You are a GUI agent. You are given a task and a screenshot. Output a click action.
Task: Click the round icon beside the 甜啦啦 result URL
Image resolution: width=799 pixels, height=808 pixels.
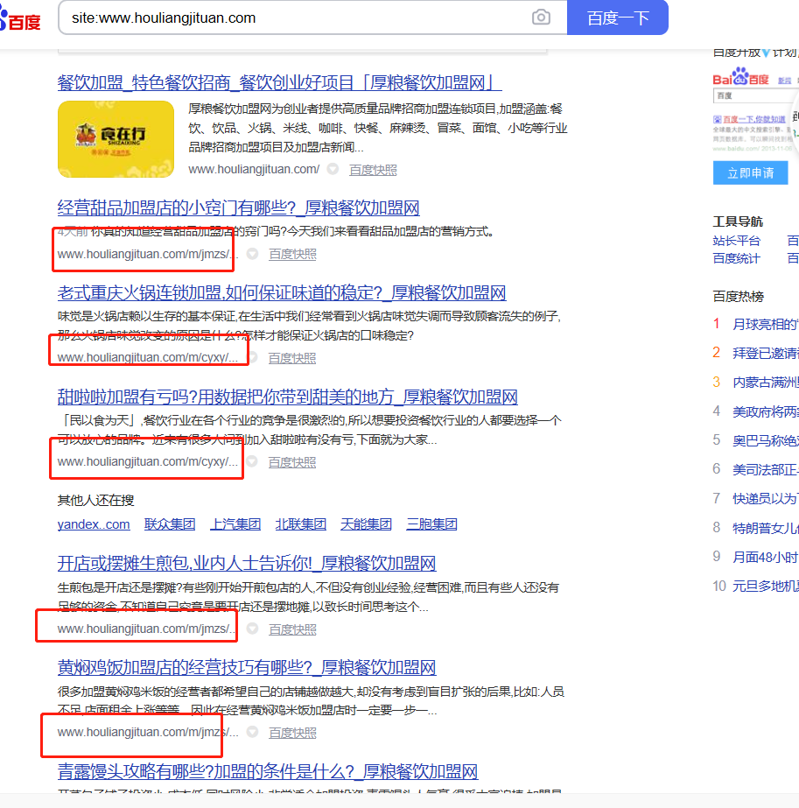252,461
